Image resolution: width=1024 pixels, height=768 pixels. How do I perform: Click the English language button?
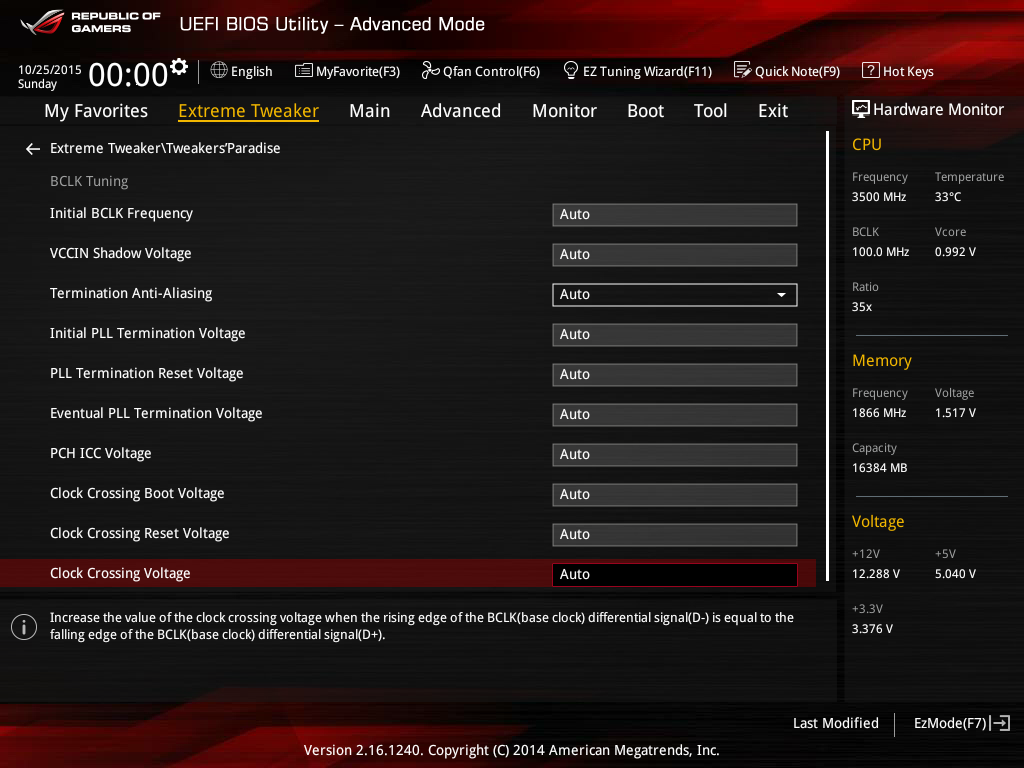tap(242, 71)
